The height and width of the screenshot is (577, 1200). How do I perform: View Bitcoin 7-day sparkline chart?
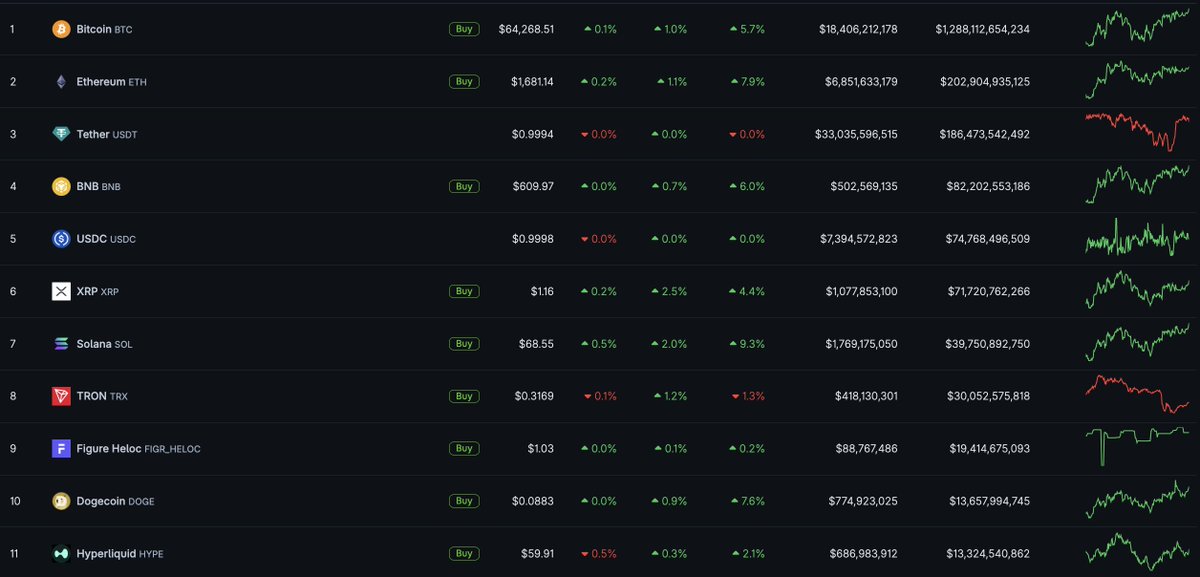[1138, 27]
